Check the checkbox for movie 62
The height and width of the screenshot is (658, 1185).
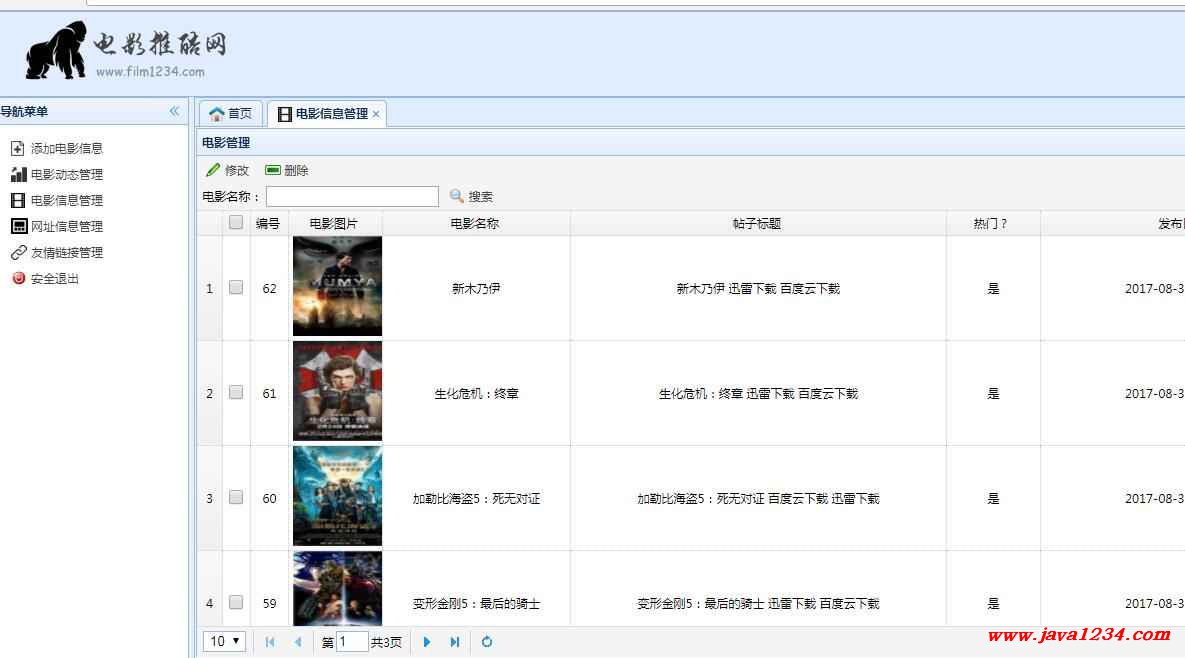(236, 288)
